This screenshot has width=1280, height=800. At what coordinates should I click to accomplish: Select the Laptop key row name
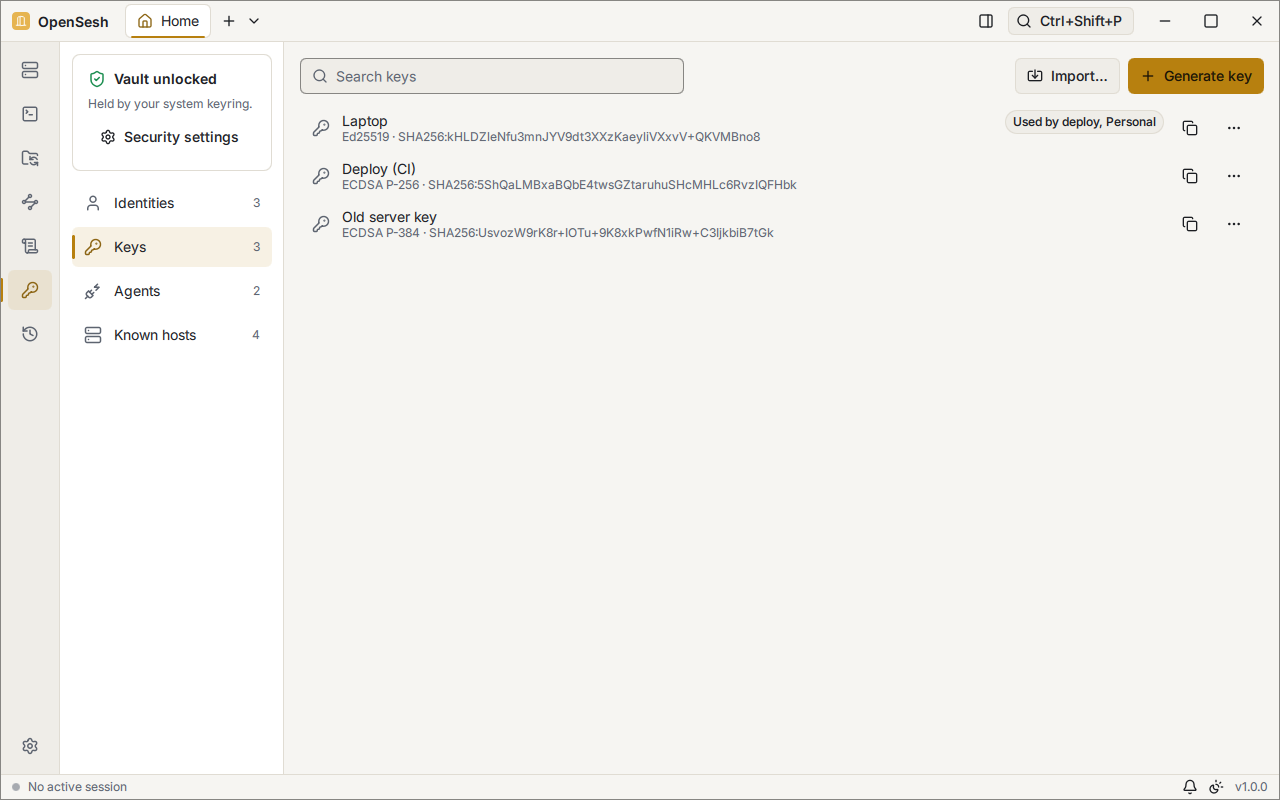pyautogui.click(x=365, y=121)
